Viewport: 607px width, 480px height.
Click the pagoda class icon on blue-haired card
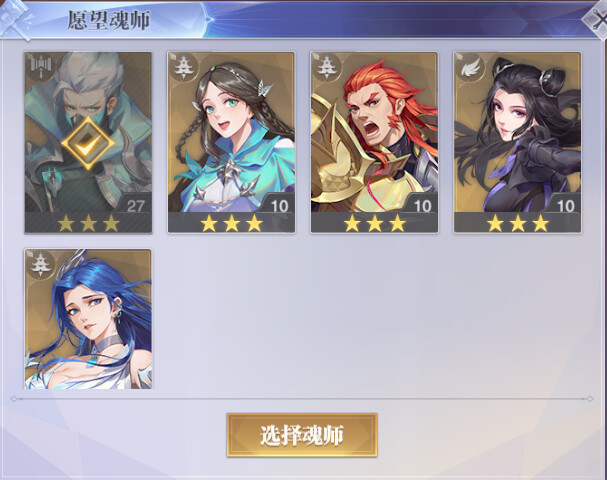coord(41,265)
